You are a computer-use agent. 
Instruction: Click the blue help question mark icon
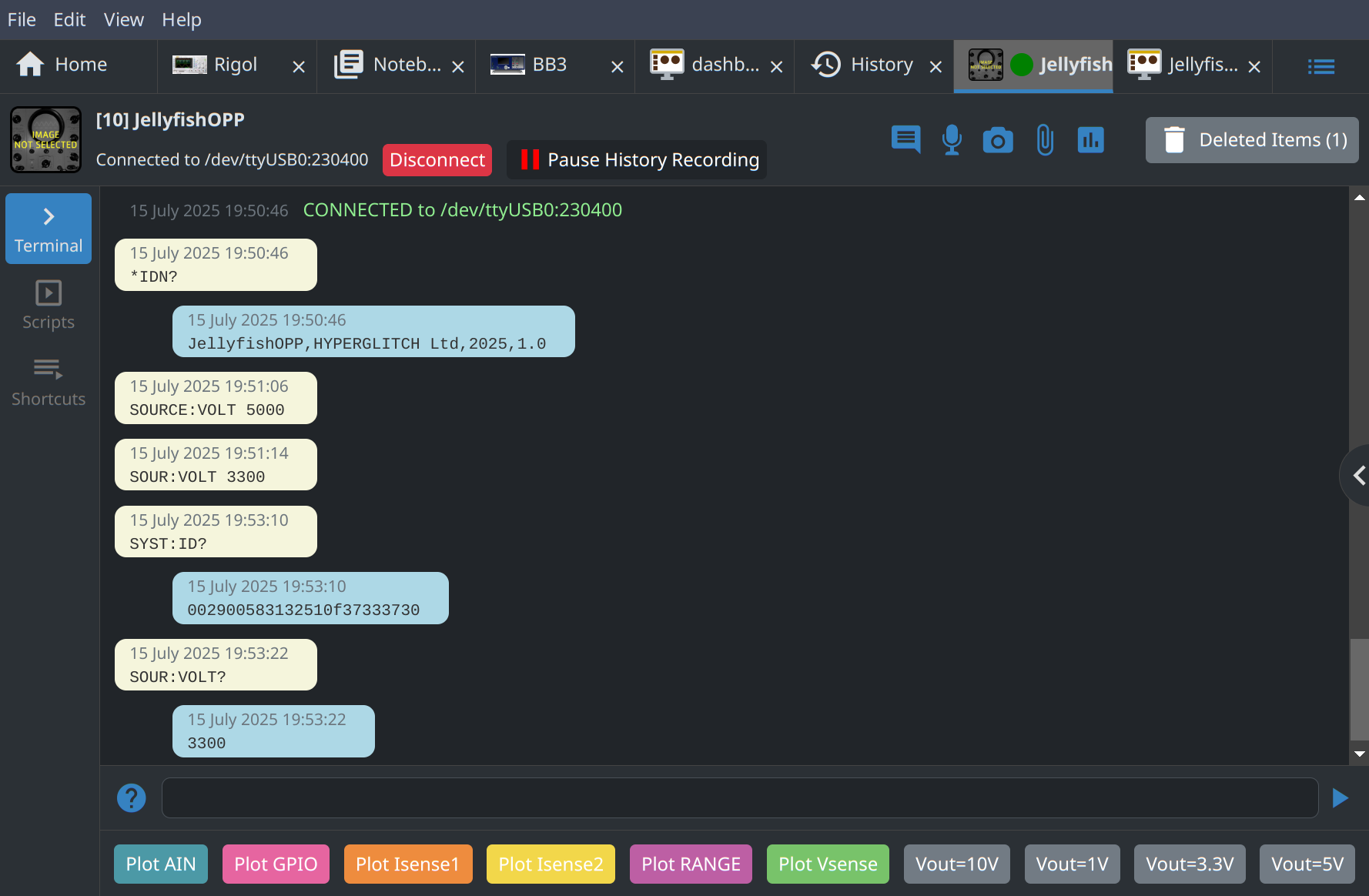pos(132,797)
